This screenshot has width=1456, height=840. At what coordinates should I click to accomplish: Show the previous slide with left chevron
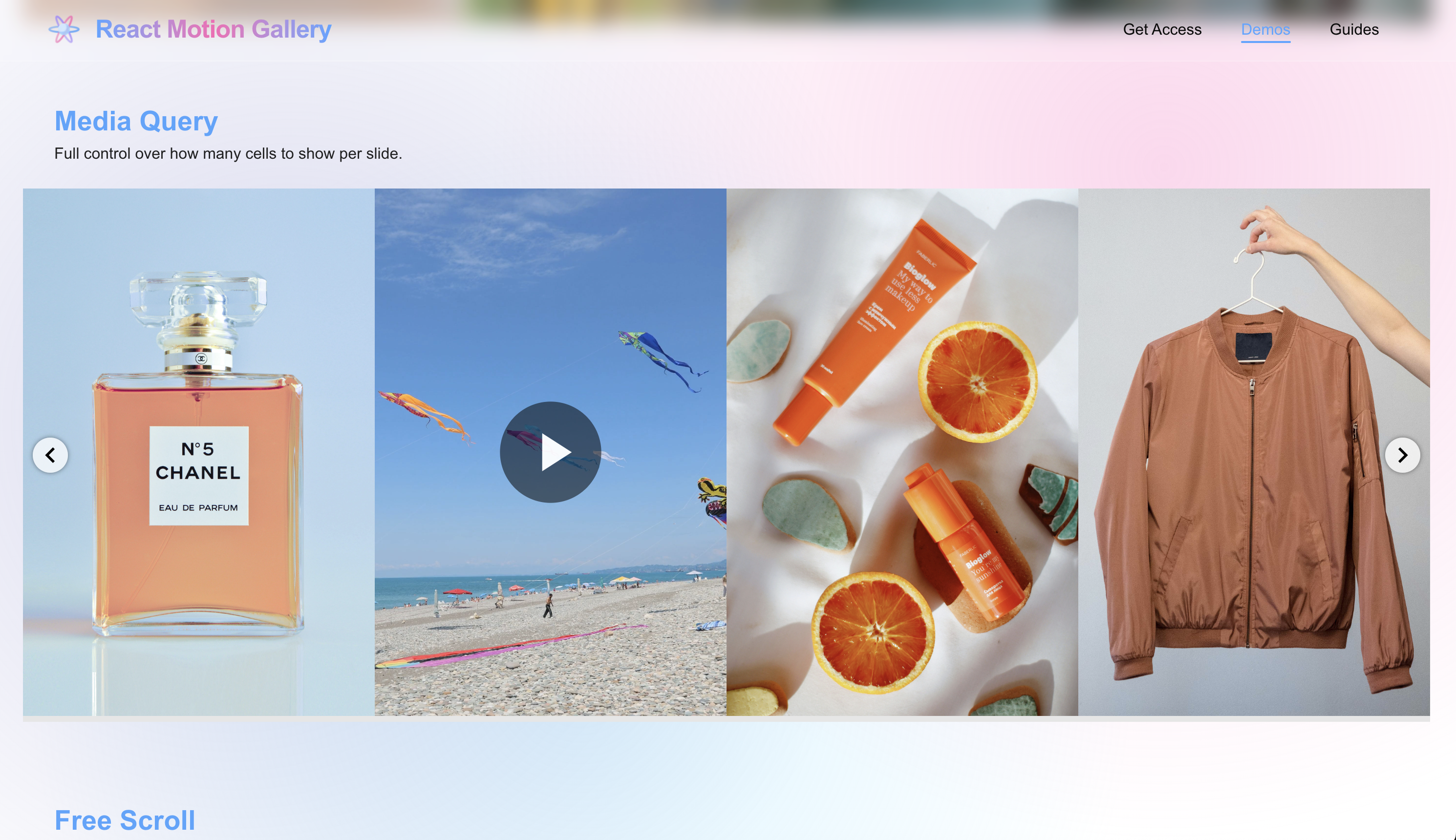click(x=50, y=455)
